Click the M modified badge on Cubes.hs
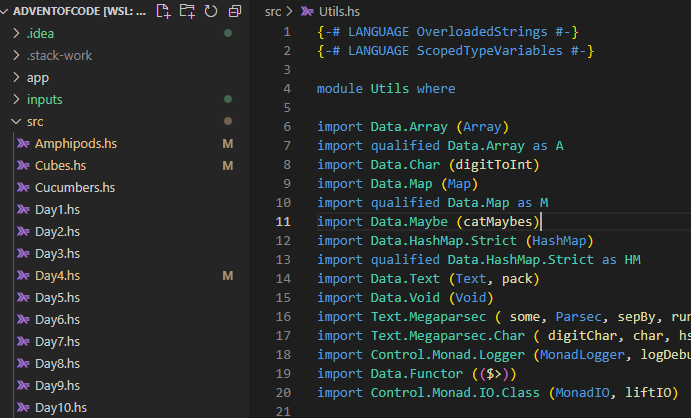The height and width of the screenshot is (418, 691). 228,166
